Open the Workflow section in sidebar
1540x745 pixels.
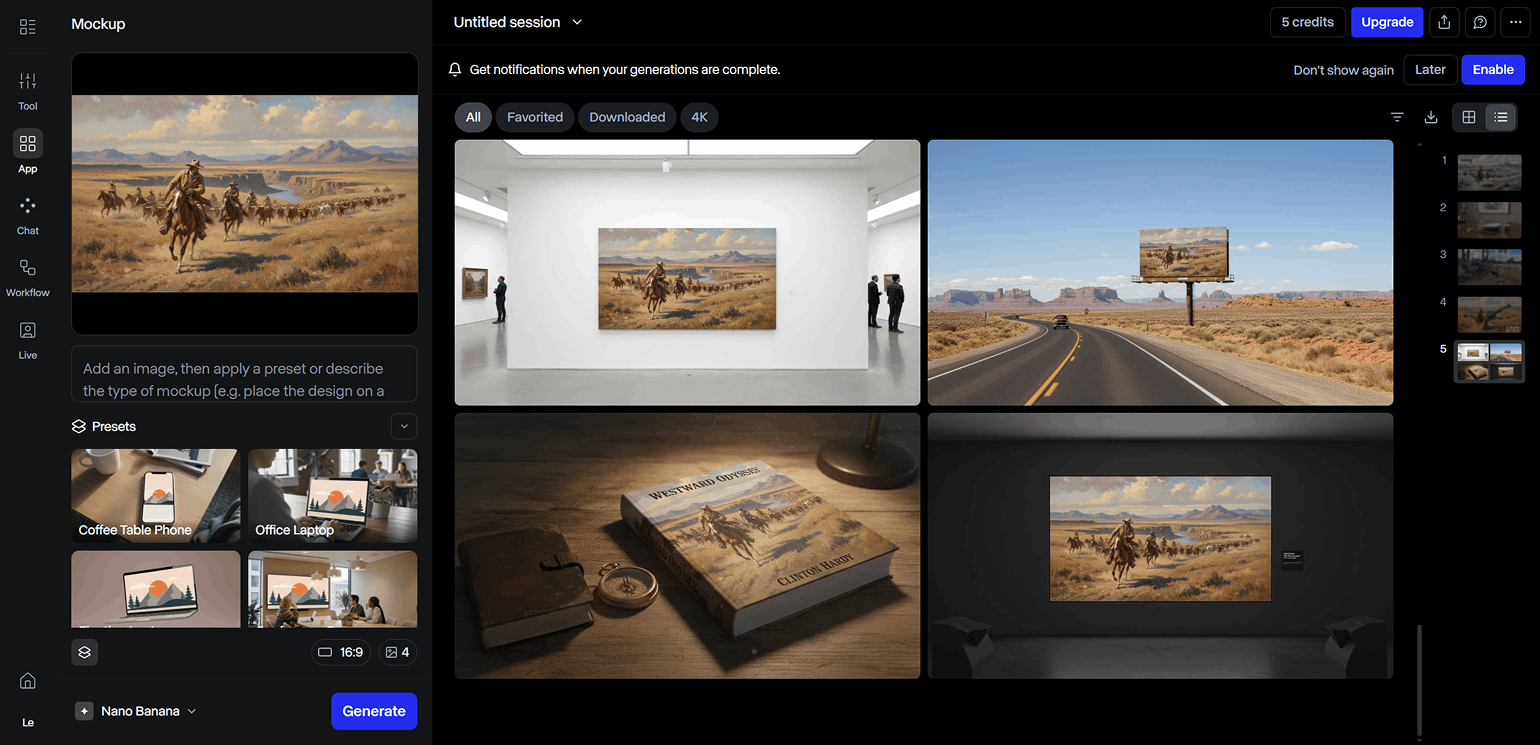pos(28,277)
